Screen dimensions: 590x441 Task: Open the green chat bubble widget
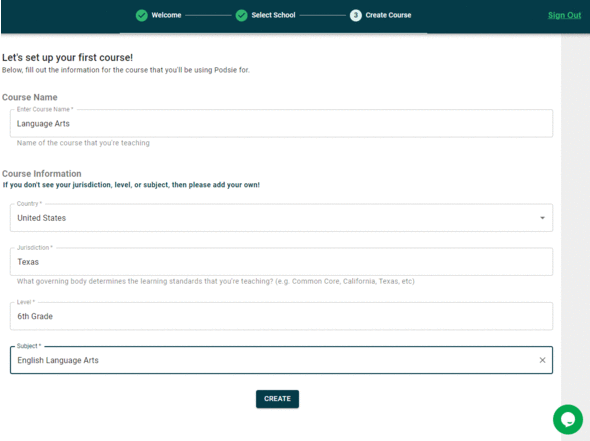(568, 419)
